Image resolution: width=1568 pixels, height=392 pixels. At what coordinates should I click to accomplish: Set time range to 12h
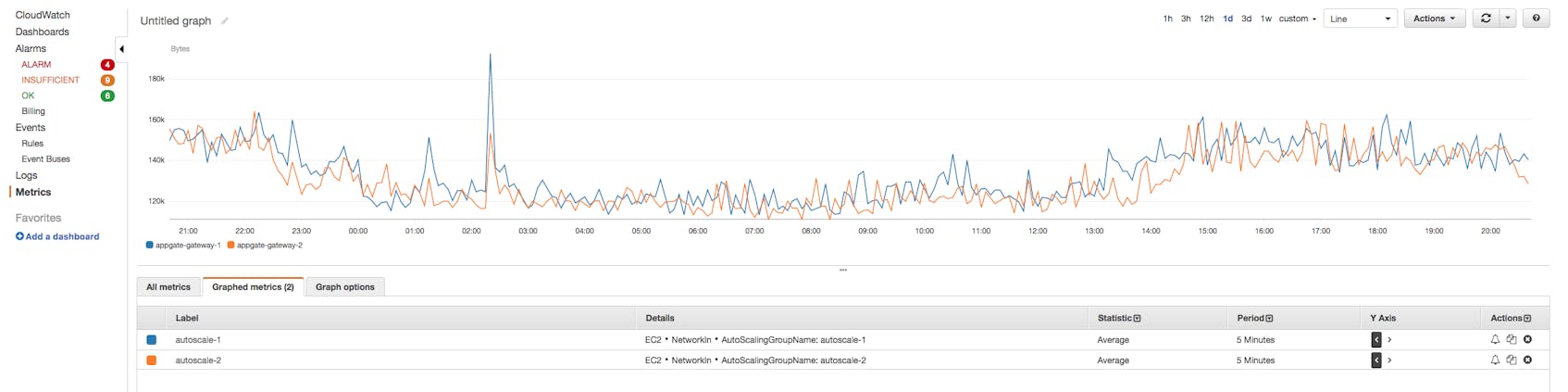point(1207,19)
